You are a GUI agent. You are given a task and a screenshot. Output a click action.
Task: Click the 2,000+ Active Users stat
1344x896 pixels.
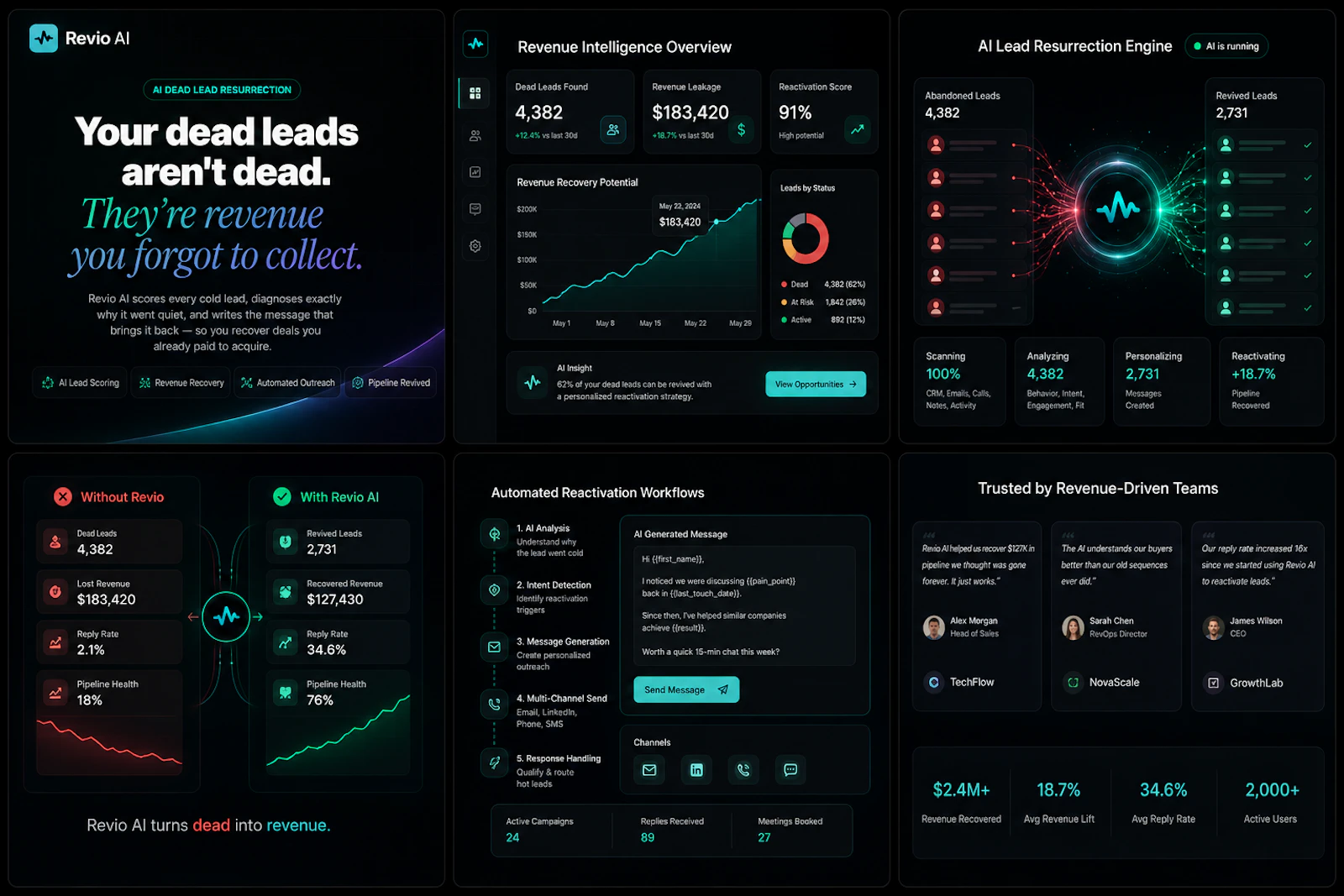[x=1272, y=802]
